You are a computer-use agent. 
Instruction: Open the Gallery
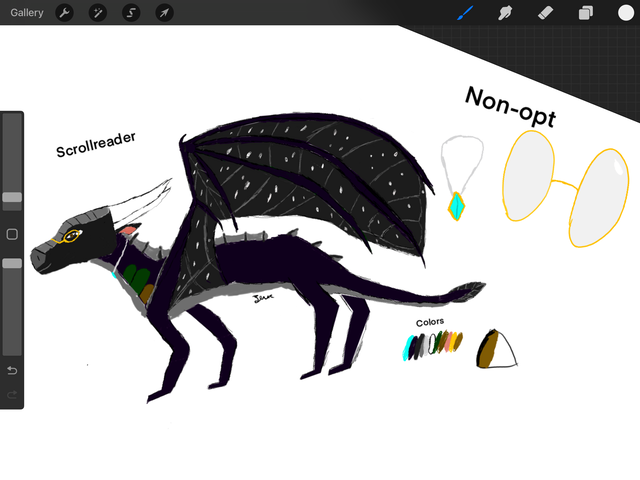click(27, 13)
